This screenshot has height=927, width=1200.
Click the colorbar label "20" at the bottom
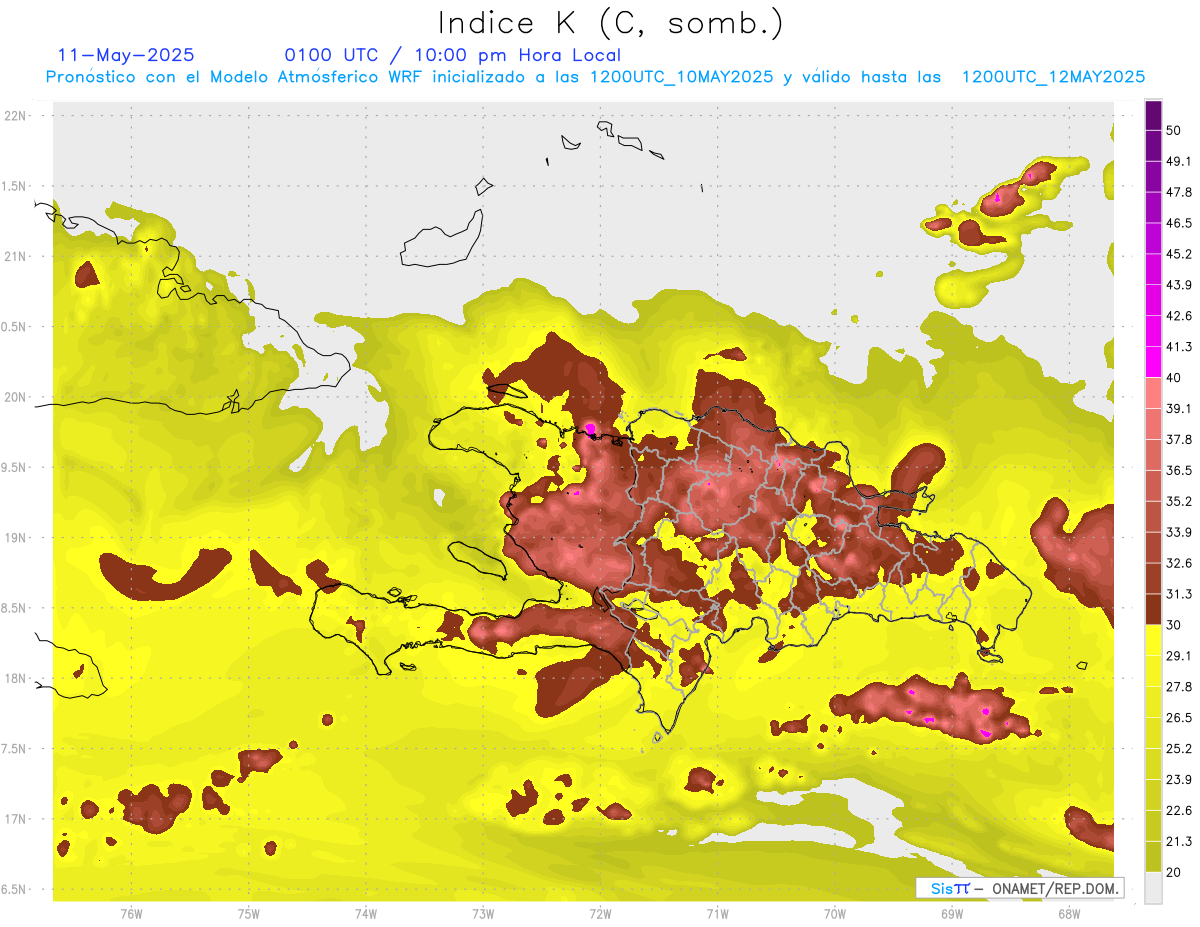point(1175,872)
